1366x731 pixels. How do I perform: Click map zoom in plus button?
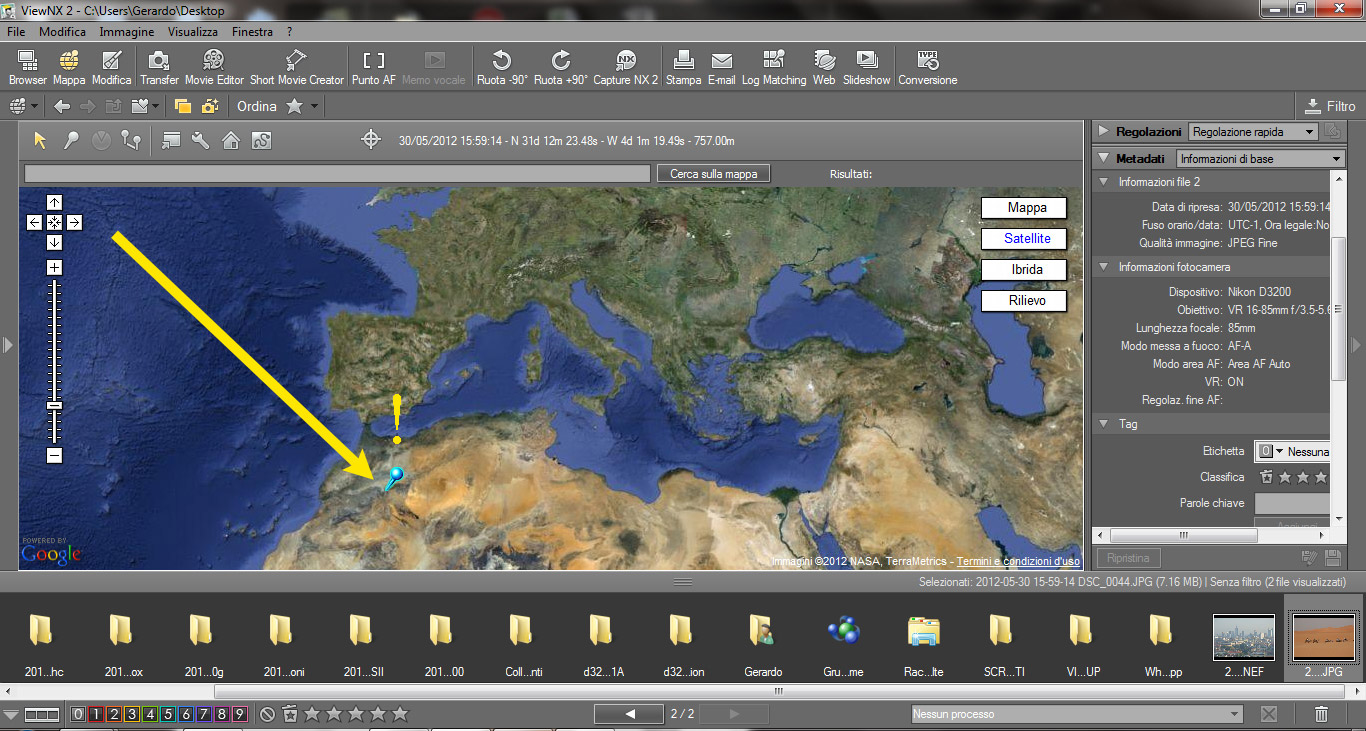pyautogui.click(x=54, y=268)
